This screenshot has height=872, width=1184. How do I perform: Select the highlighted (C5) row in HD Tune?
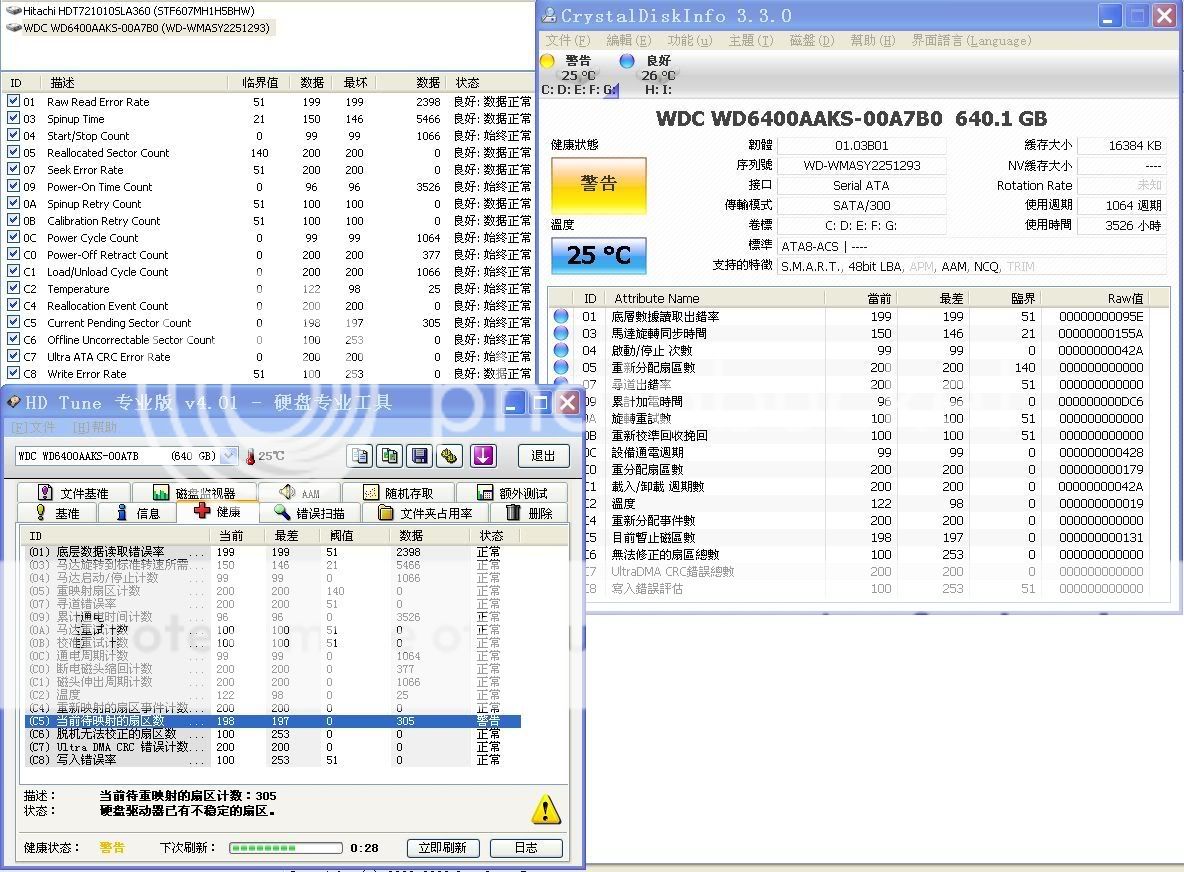point(273,721)
